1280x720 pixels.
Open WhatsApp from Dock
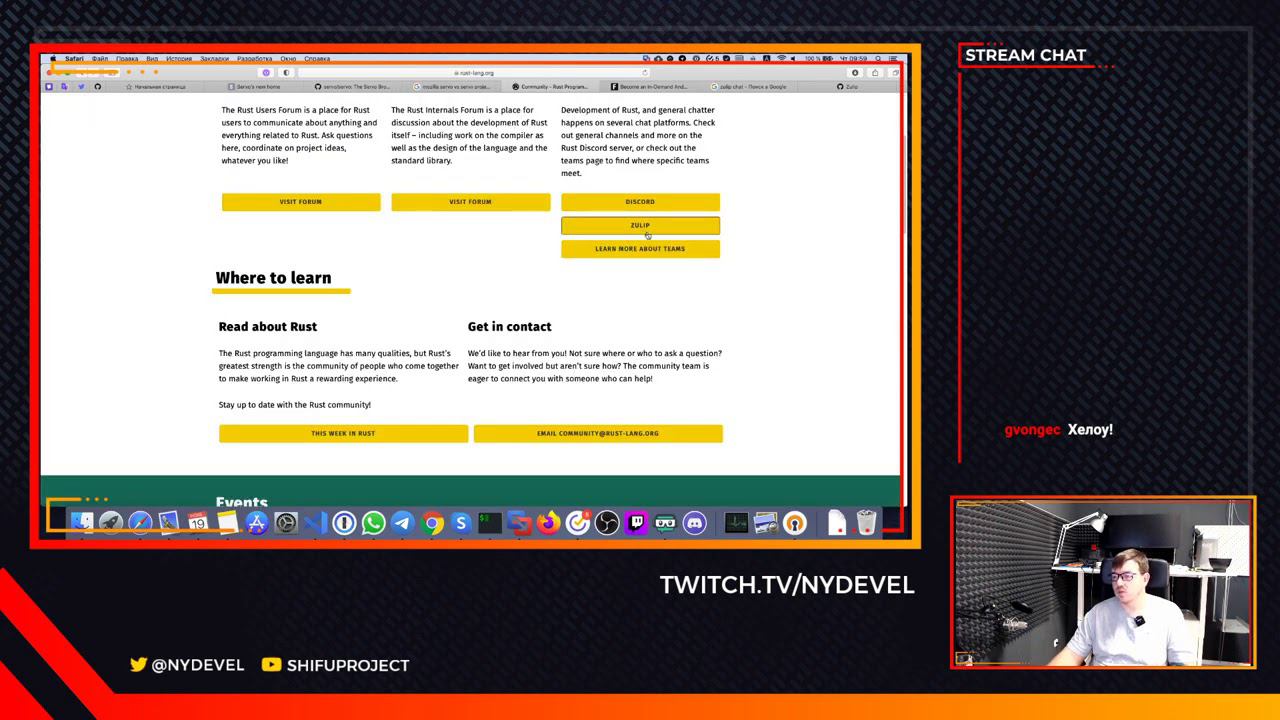(373, 522)
